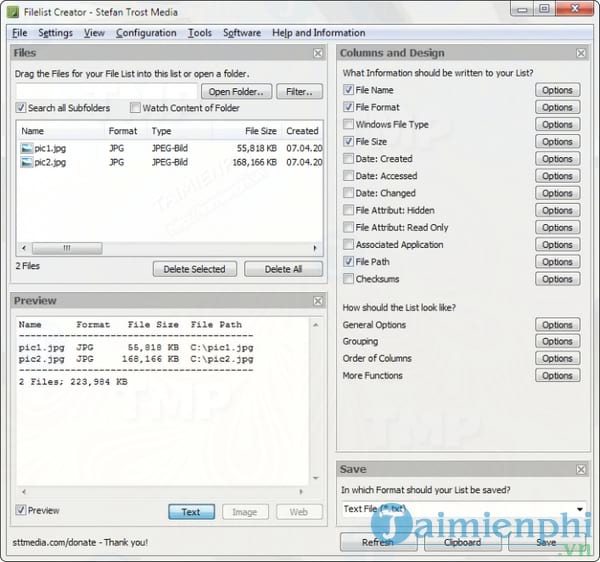Screen dimensions: 600x562
Task: Enable the Checksums column
Action: click(348, 279)
